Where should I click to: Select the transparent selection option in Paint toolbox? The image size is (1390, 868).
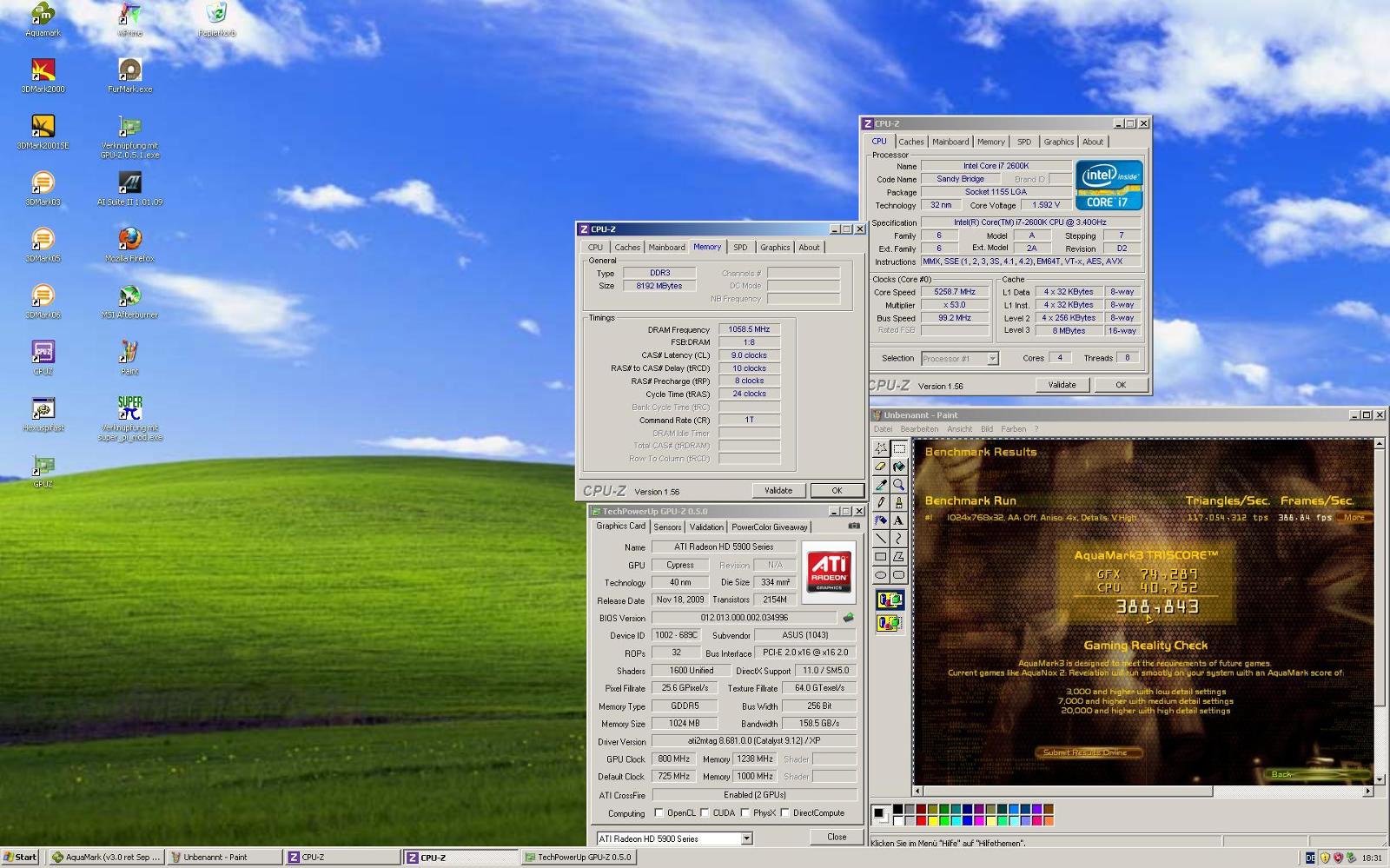coord(890,623)
